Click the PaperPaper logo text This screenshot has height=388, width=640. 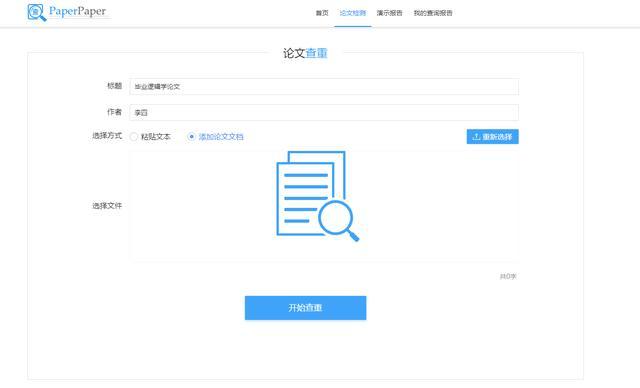pos(78,11)
